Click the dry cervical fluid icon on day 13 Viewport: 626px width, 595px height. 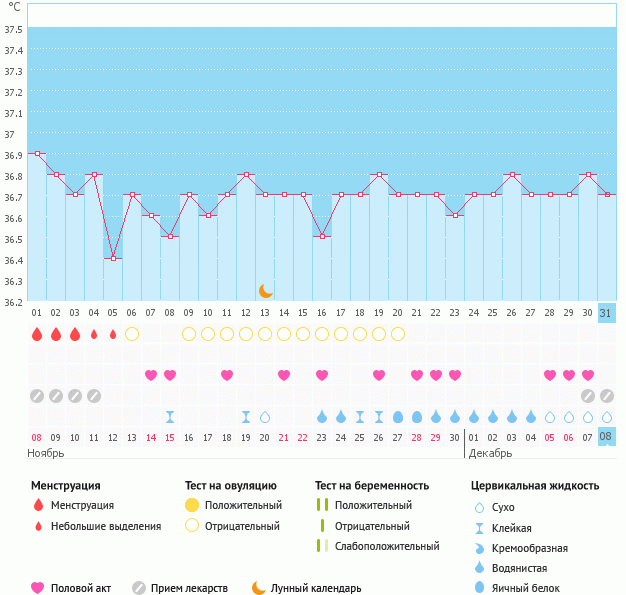click(x=265, y=417)
